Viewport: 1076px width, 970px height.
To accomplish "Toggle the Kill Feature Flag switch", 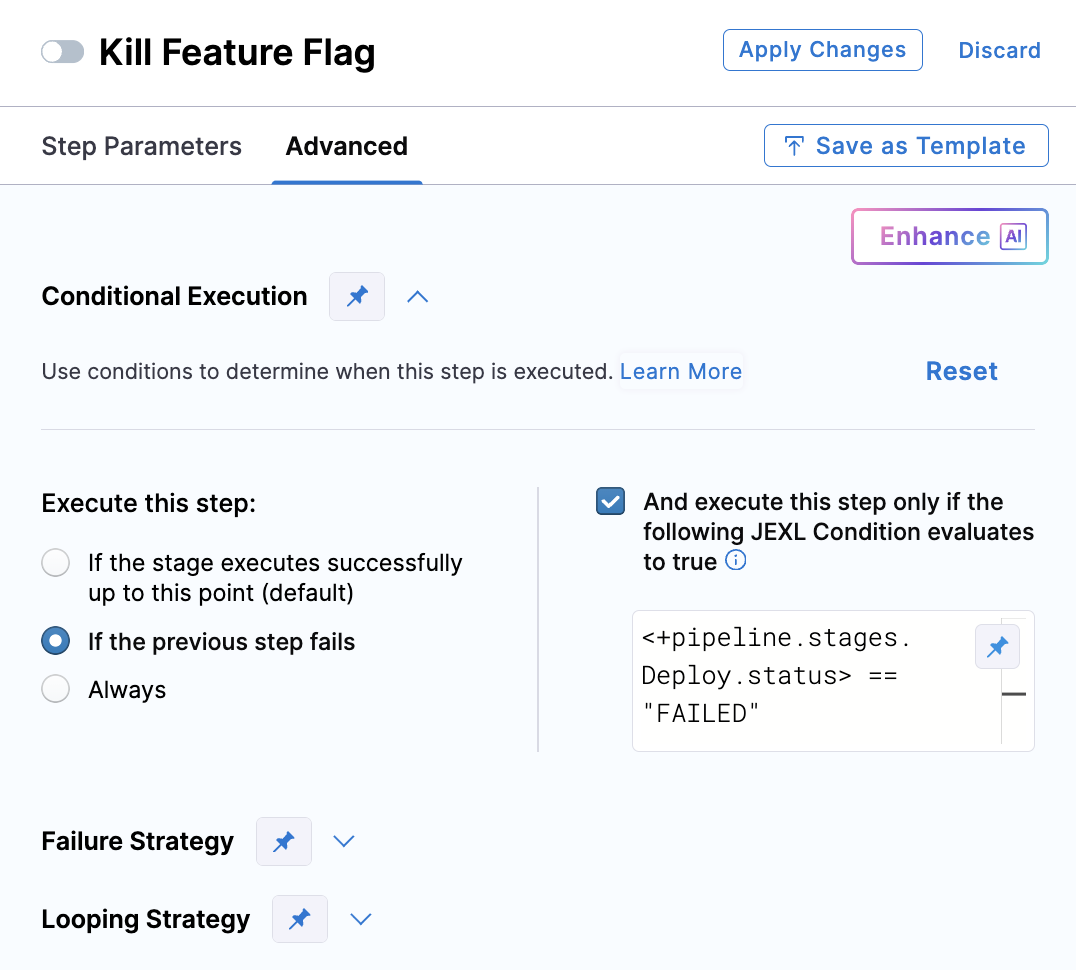I will pyautogui.click(x=62, y=52).
